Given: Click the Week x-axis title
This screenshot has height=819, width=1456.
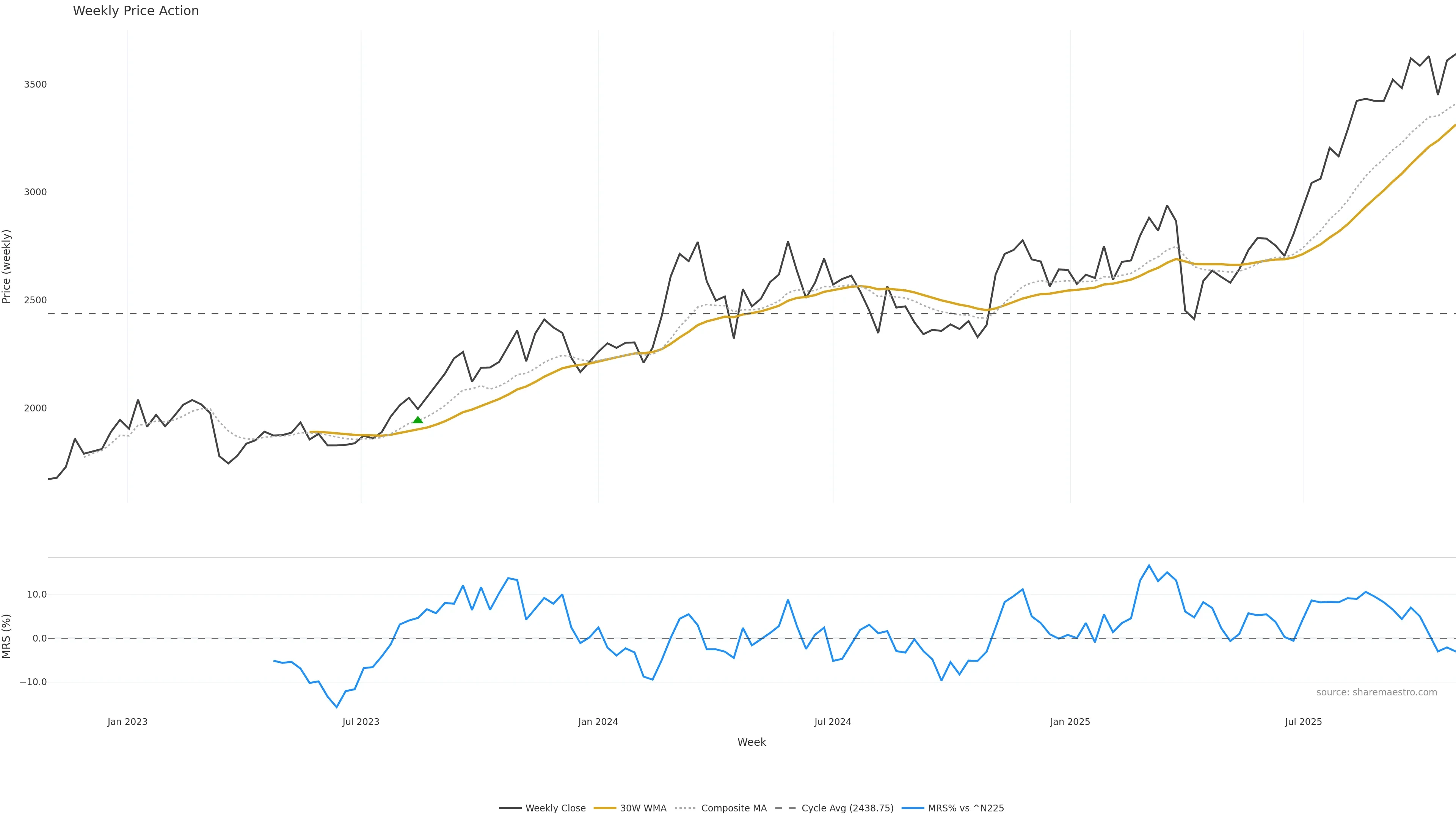Looking at the screenshot, I should click(x=751, y=742).
